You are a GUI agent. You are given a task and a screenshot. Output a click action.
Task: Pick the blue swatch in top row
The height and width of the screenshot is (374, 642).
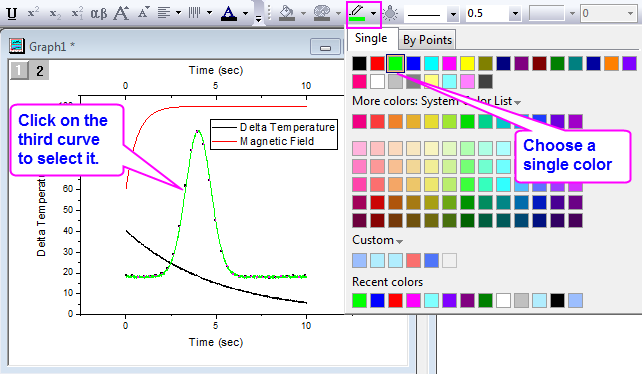[x=413, y=63]
